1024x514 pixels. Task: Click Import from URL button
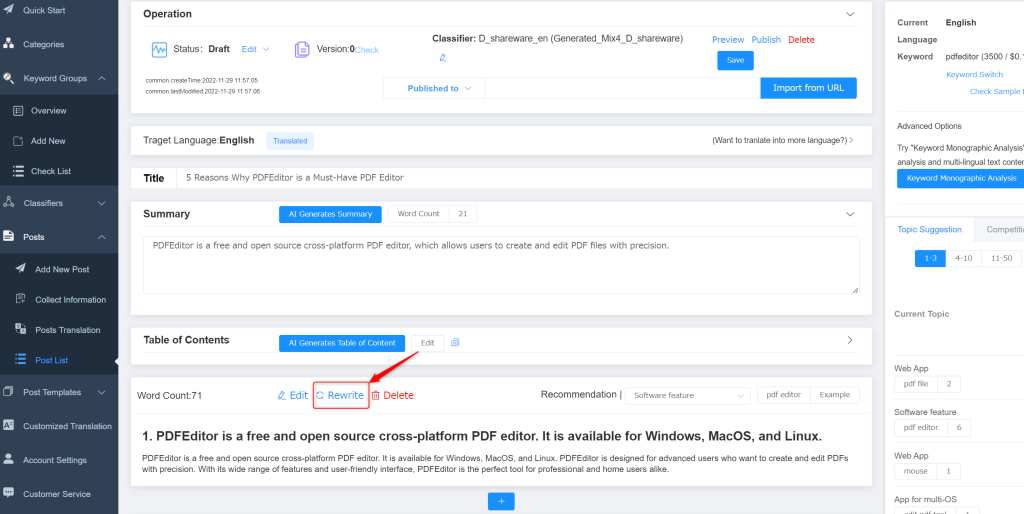[808, 88]
